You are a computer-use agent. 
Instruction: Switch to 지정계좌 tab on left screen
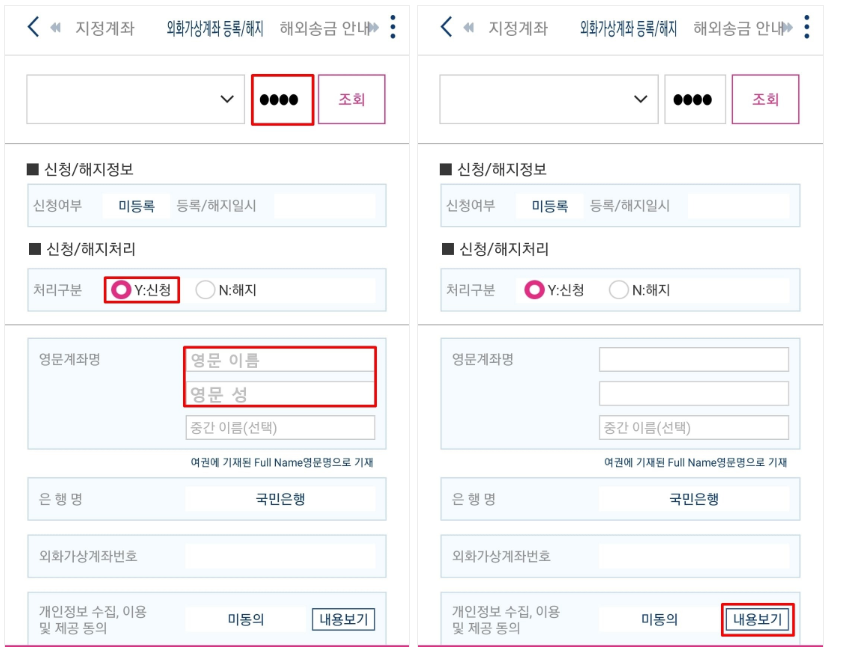point(105,28)
